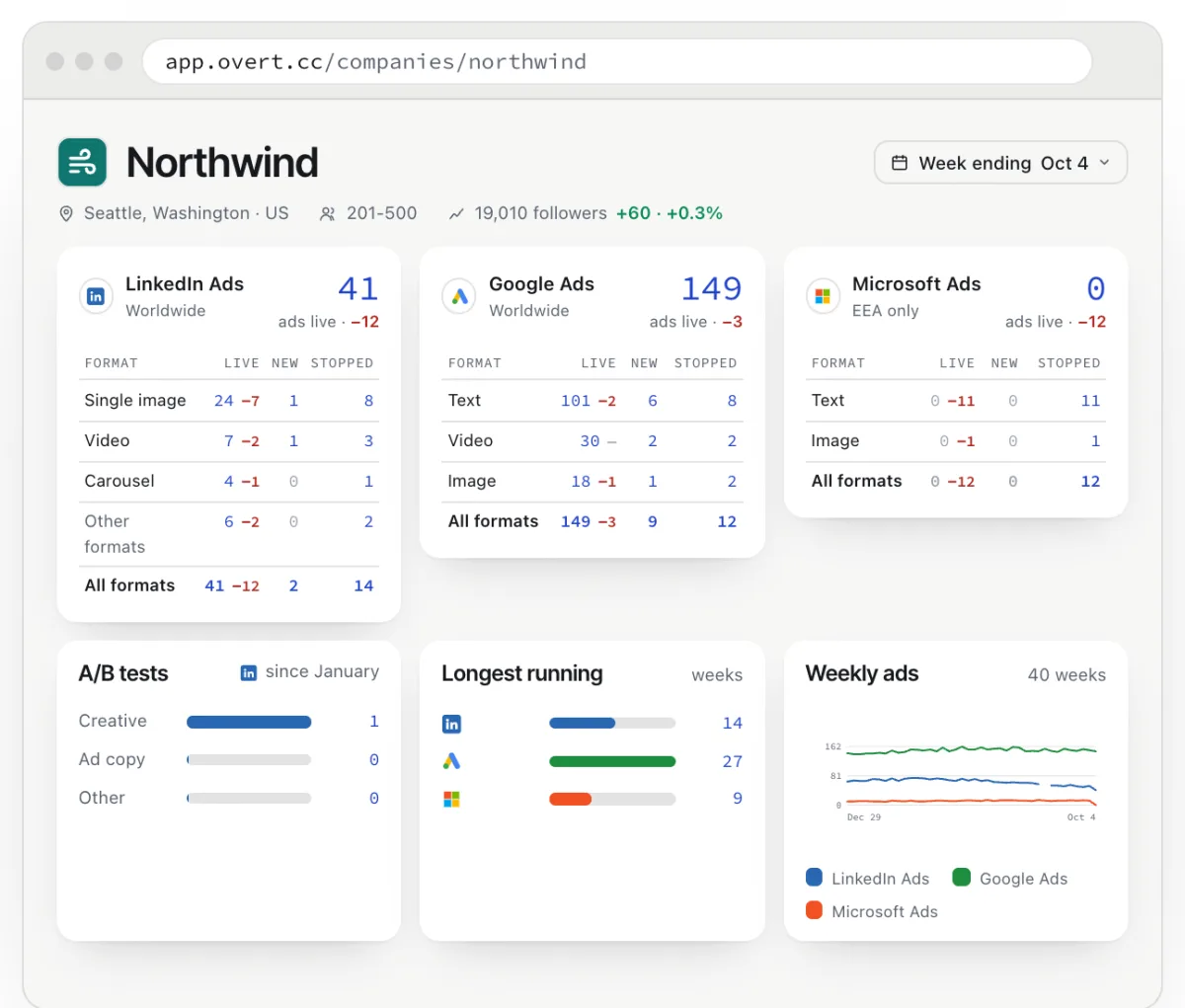
Task: Click the 27 weeks value for Google
Action: pyautogui.click(x=732, y=761)
